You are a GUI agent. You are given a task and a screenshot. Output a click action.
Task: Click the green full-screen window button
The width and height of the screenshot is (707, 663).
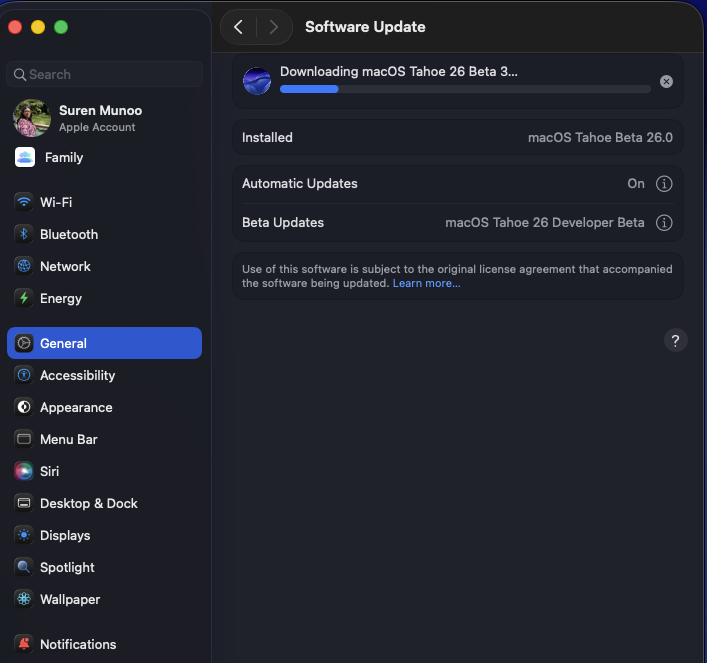pos(61,27)
